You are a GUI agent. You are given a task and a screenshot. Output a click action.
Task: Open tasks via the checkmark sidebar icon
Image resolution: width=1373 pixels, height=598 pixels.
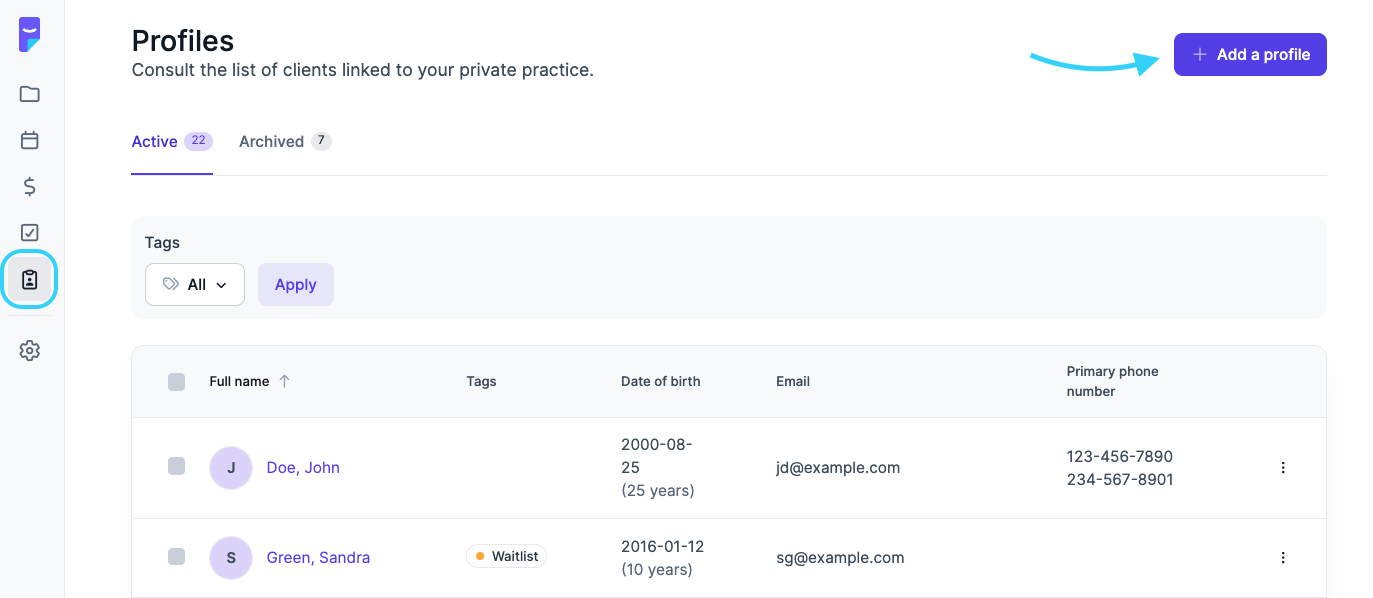pos(30,232)
